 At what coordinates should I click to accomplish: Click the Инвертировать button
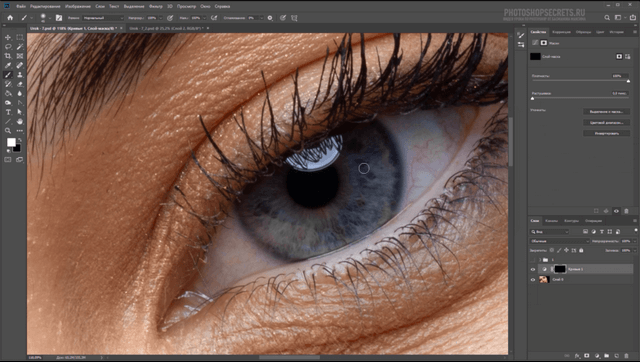coord(606,133)
